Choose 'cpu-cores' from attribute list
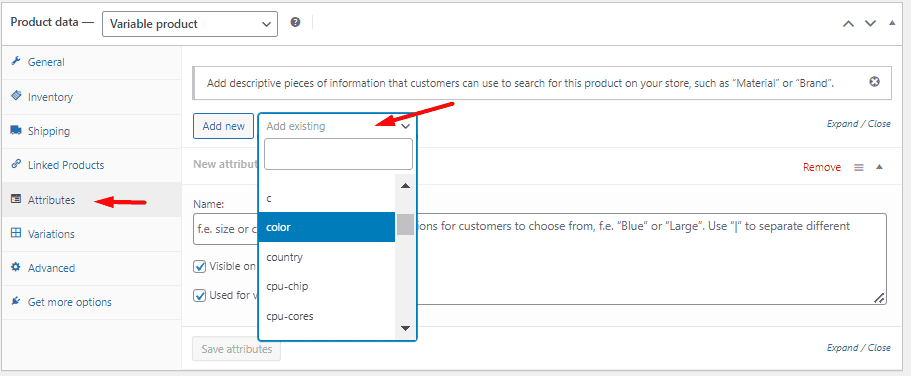This screenshot has width=911, height=376. pyautogui.click(x=327, y=316)
